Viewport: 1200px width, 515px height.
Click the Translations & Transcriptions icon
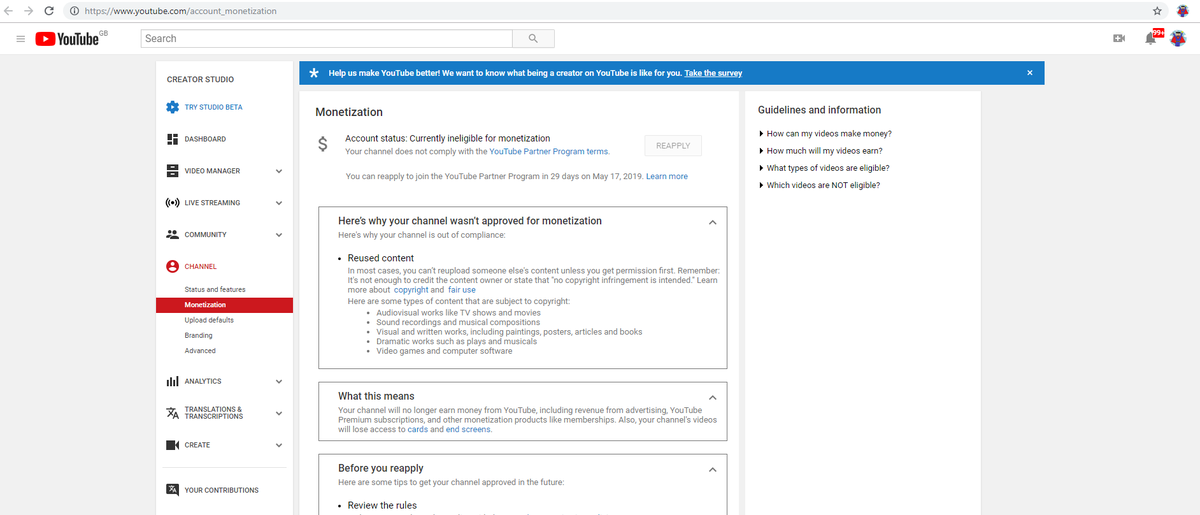tap(172, 413)
